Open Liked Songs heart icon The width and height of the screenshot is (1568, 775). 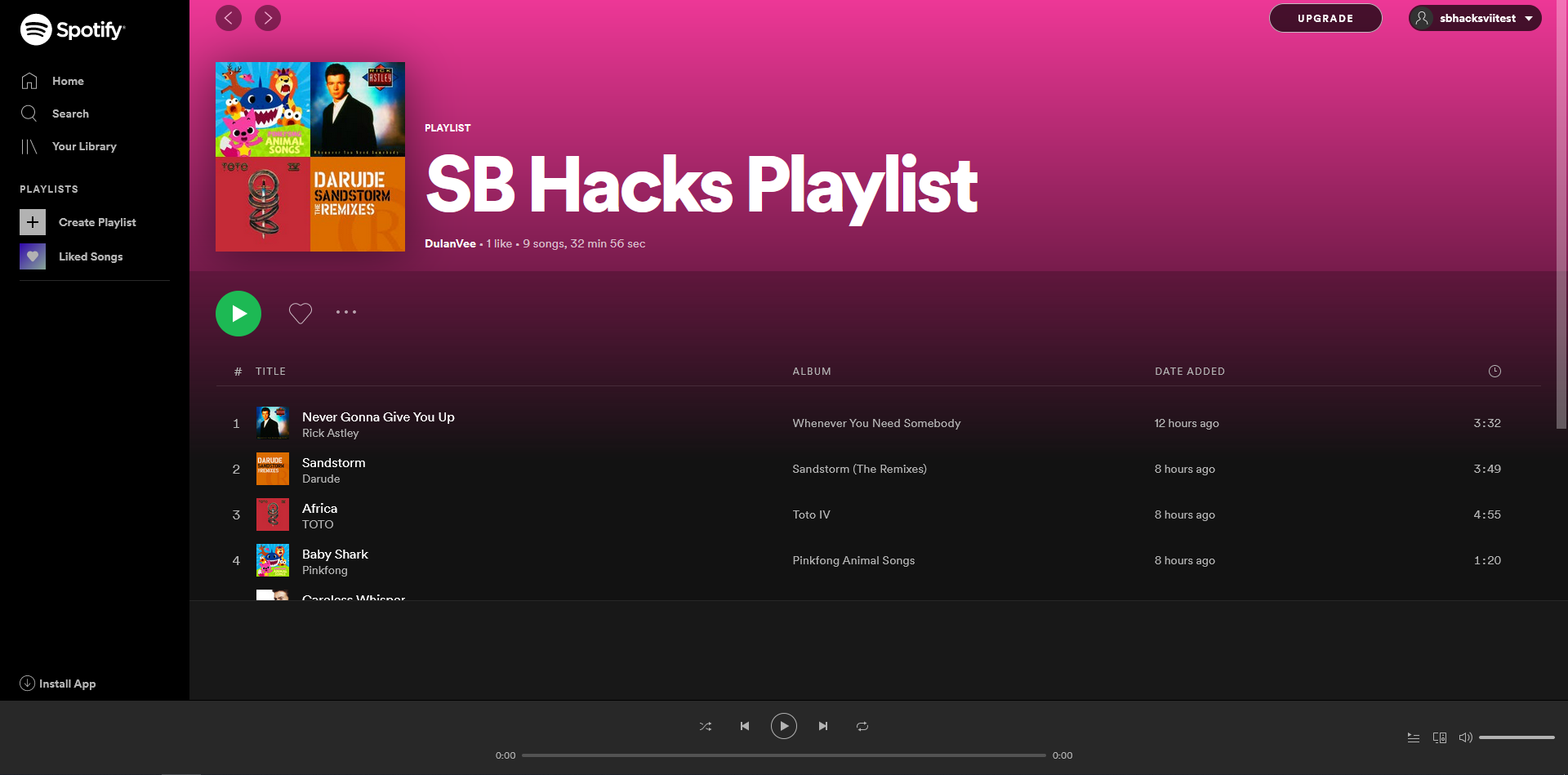(x=33, y=256)
